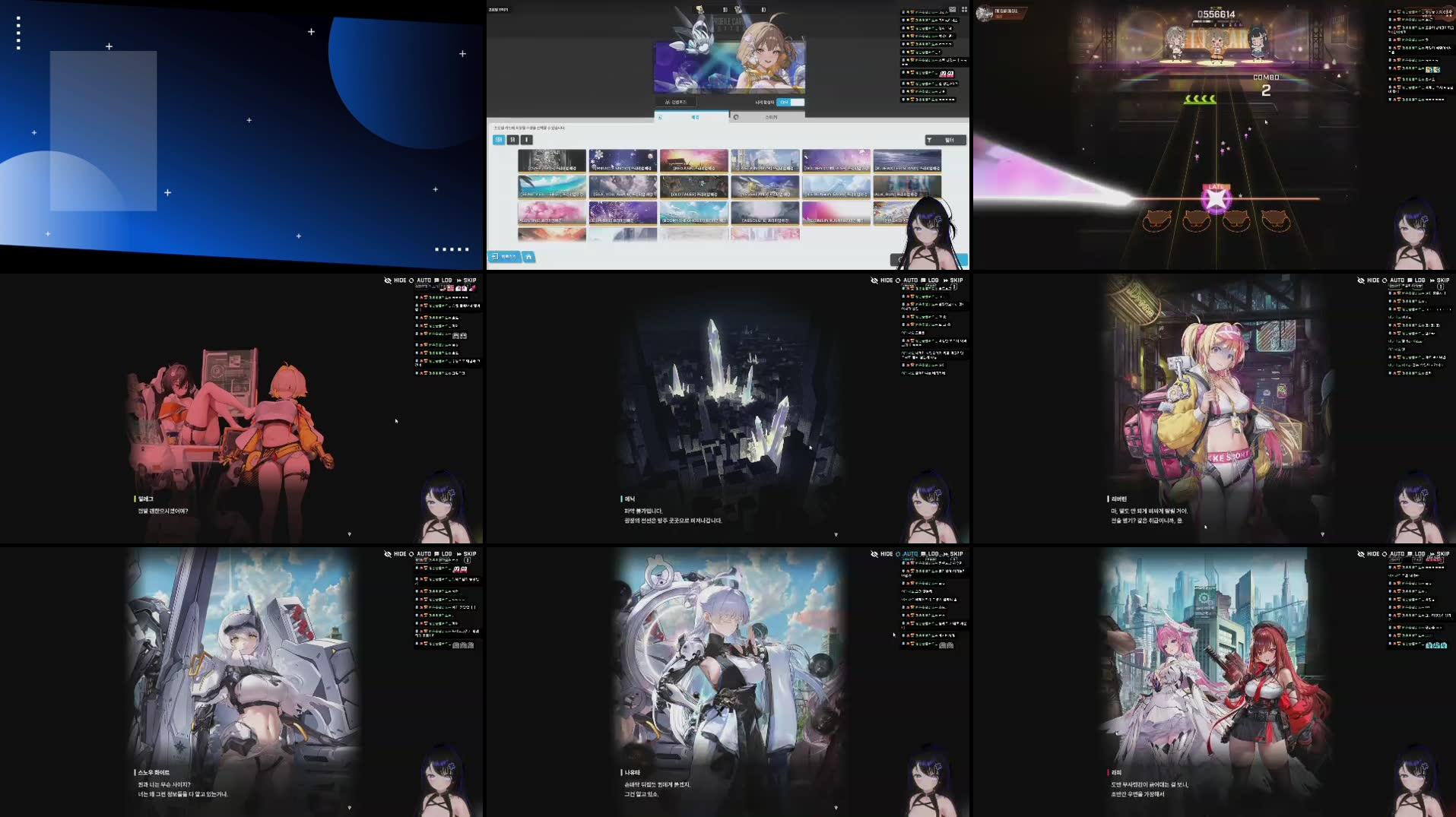Viewport: 1456px width, 817px height.
Task: Open LOG in the pink and red-haired girls scene
Action: pos(1416,554)
